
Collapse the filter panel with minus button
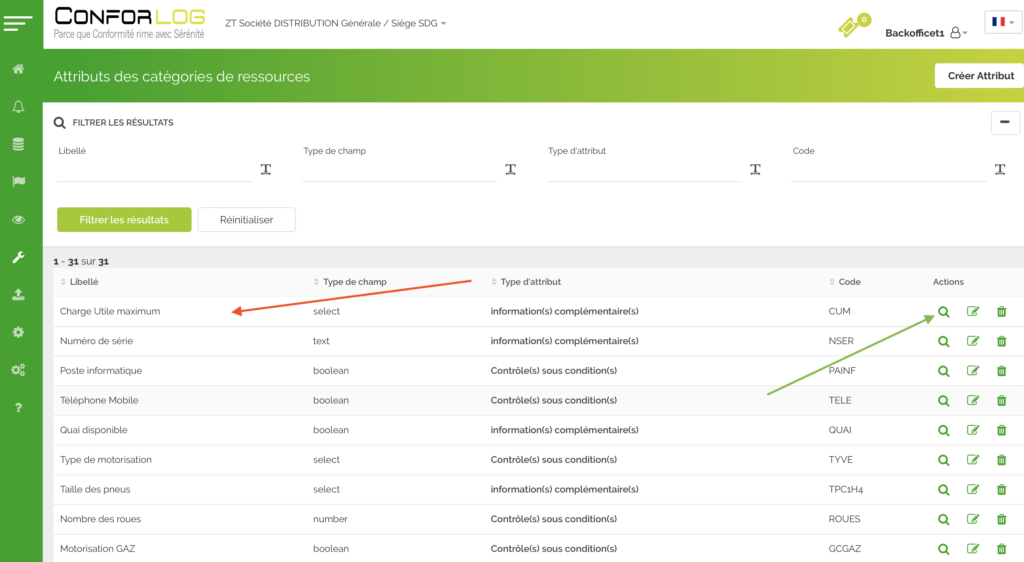(1004, 122)
